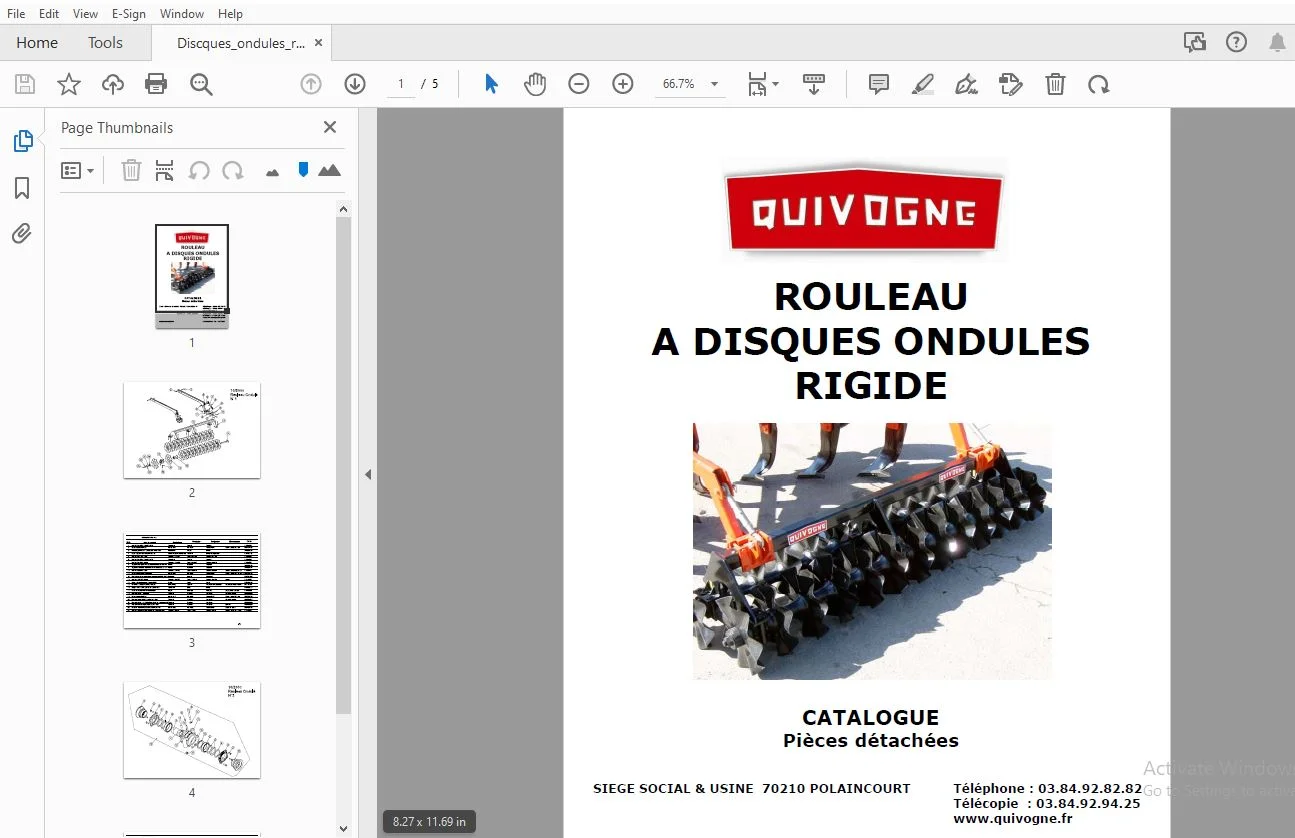
Task: Switch to the Home tab
Action: pos(37,43)
